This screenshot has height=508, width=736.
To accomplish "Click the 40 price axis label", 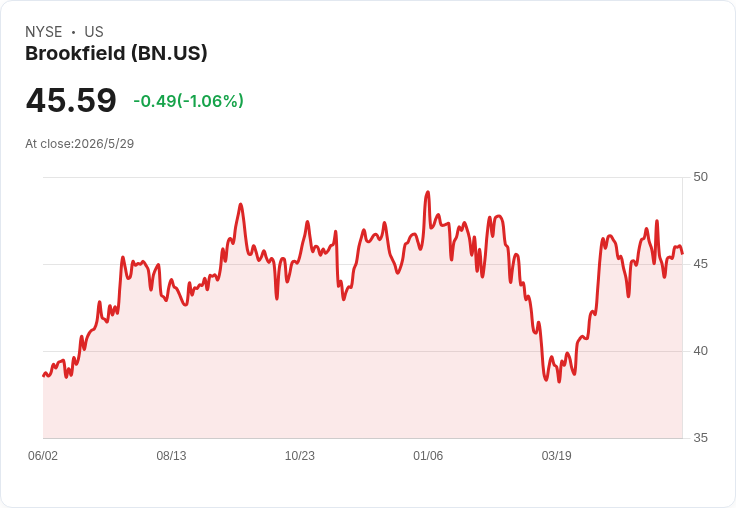I will pos(700,351).
